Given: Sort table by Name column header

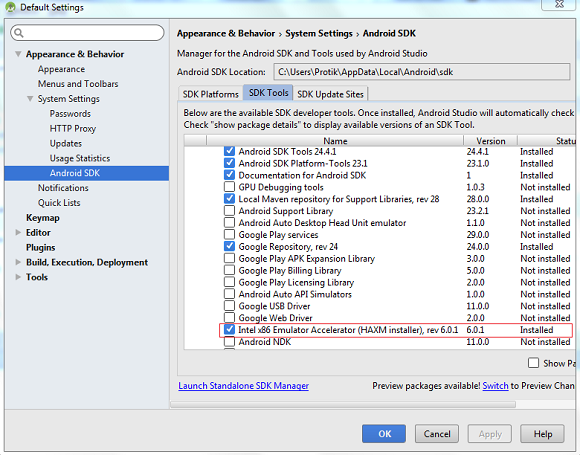Looking at the screenshot, I should [x=335, y=141].
